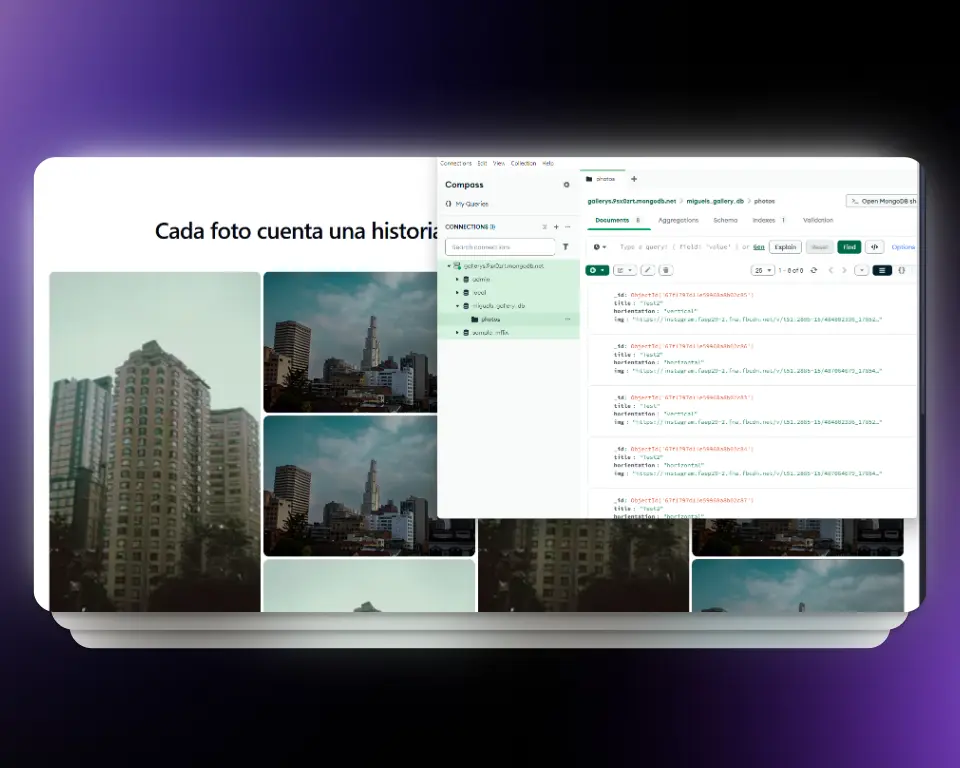Go to previous page of documents
Viewport: 960px width, 768px height.
[x=831, y=270]
